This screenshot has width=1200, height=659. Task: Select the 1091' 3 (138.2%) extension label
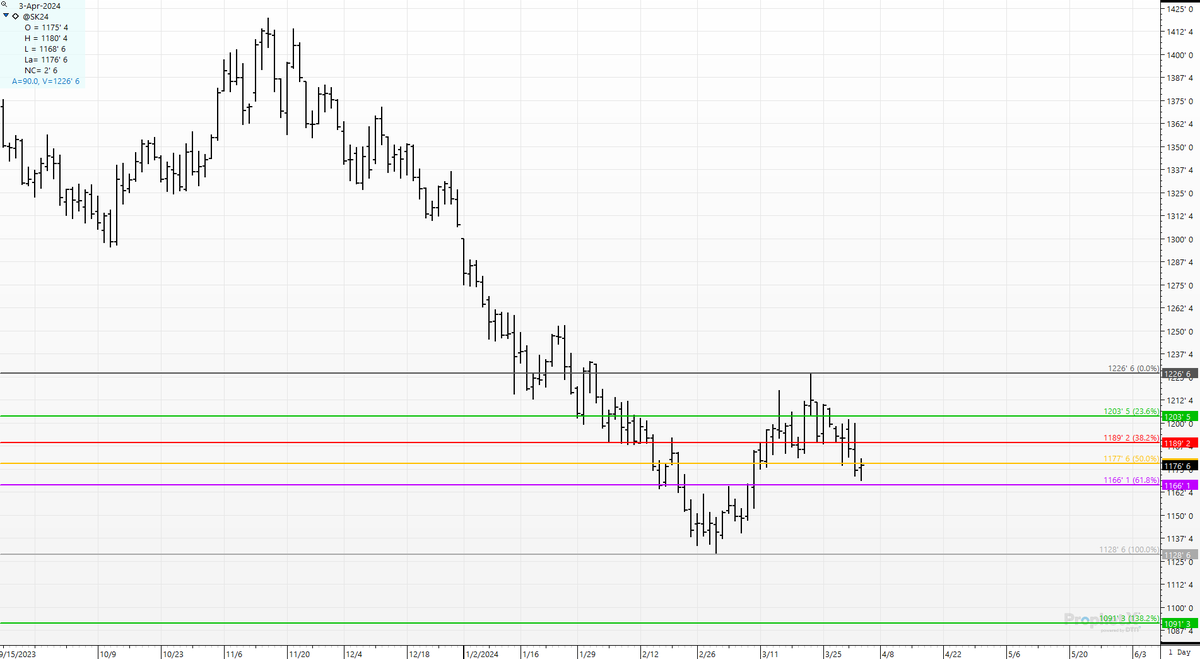tap(1128, 619)
